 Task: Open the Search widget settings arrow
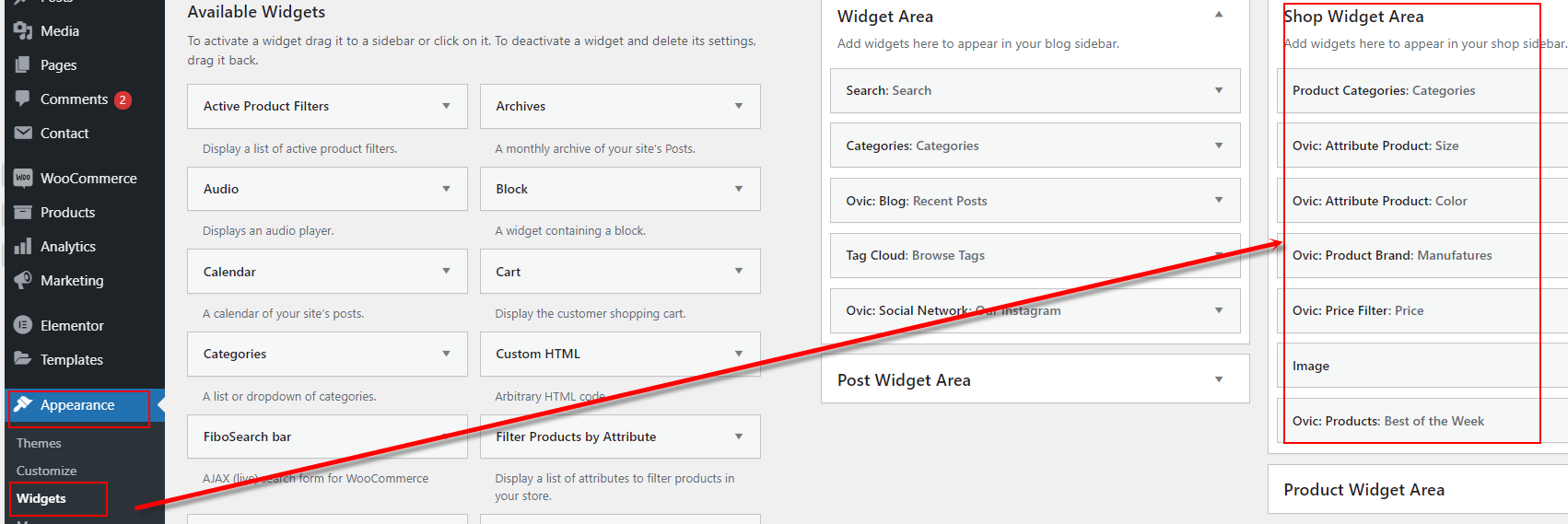click(x=1219, y=90)
